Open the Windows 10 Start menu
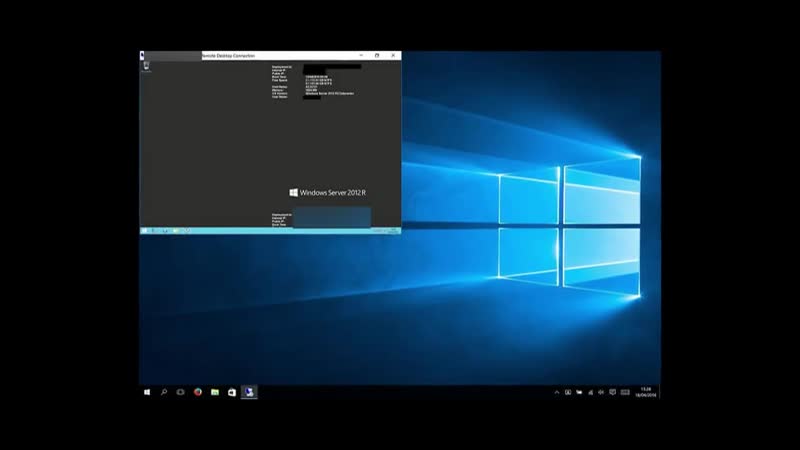 point(146,392)
